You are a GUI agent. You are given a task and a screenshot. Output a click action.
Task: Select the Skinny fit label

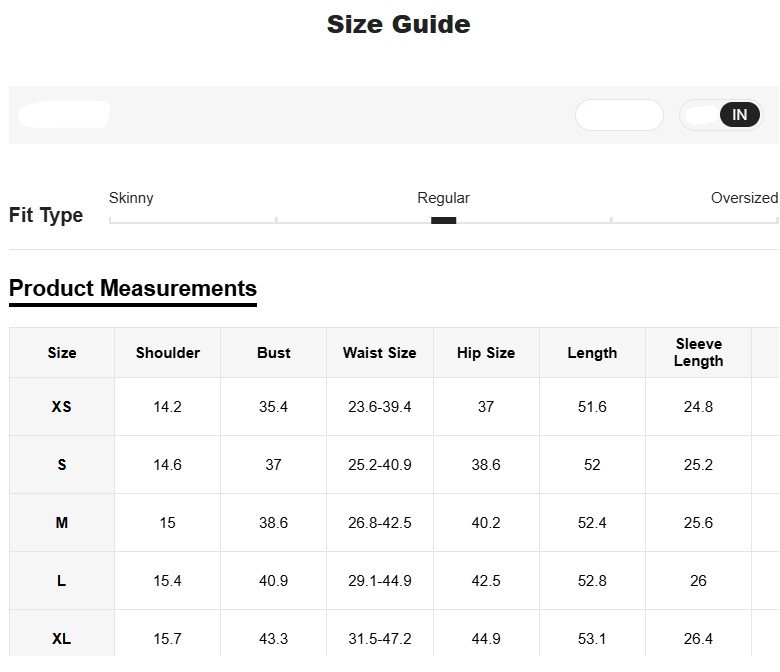point(131,198)
